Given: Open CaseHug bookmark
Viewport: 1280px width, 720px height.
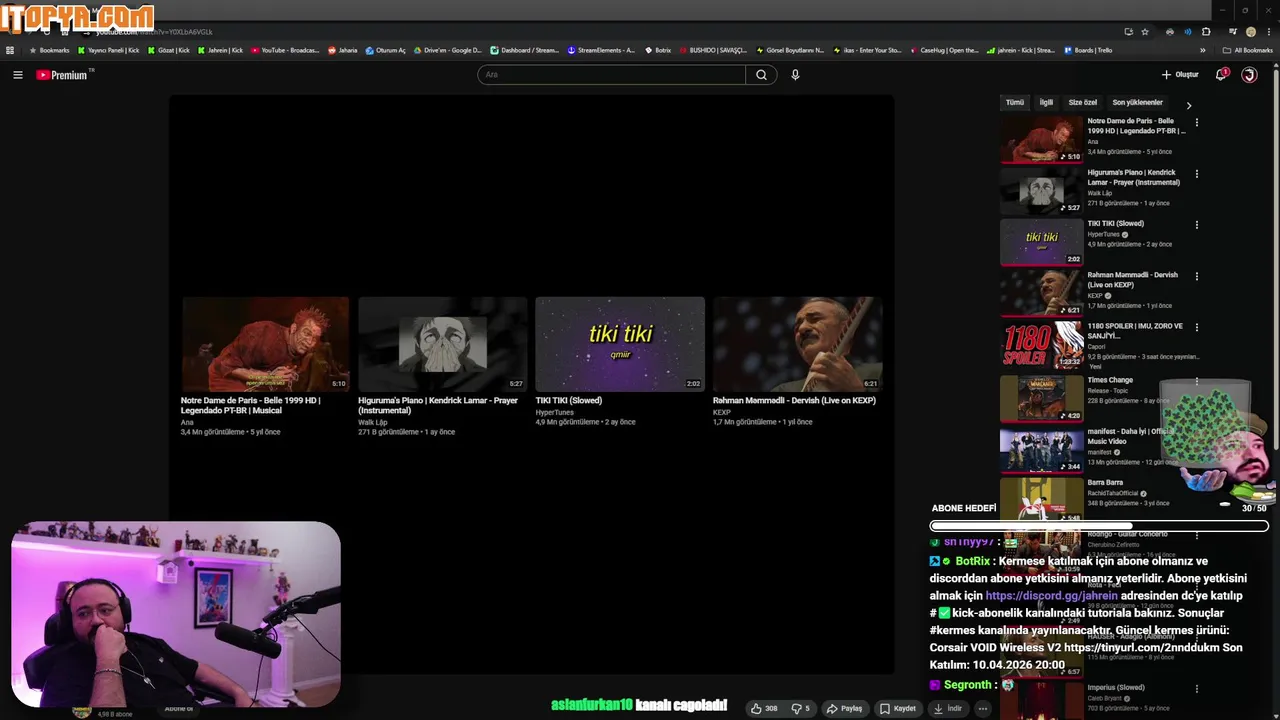Looking at the screenshot, I should pyautogui.click(x=944, y=50).
